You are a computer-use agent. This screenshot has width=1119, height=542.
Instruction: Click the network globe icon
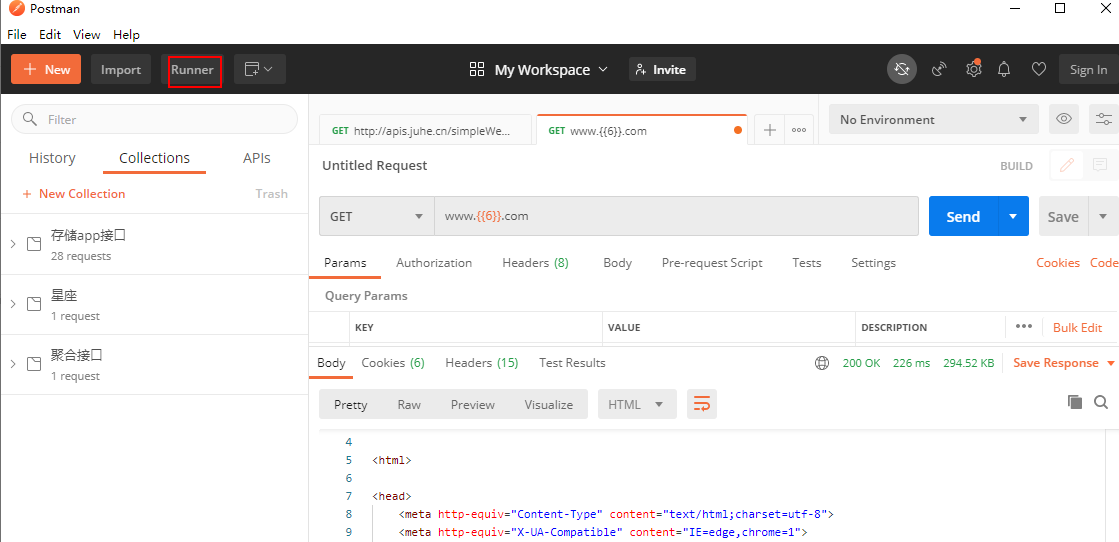[x=822, y=363]
